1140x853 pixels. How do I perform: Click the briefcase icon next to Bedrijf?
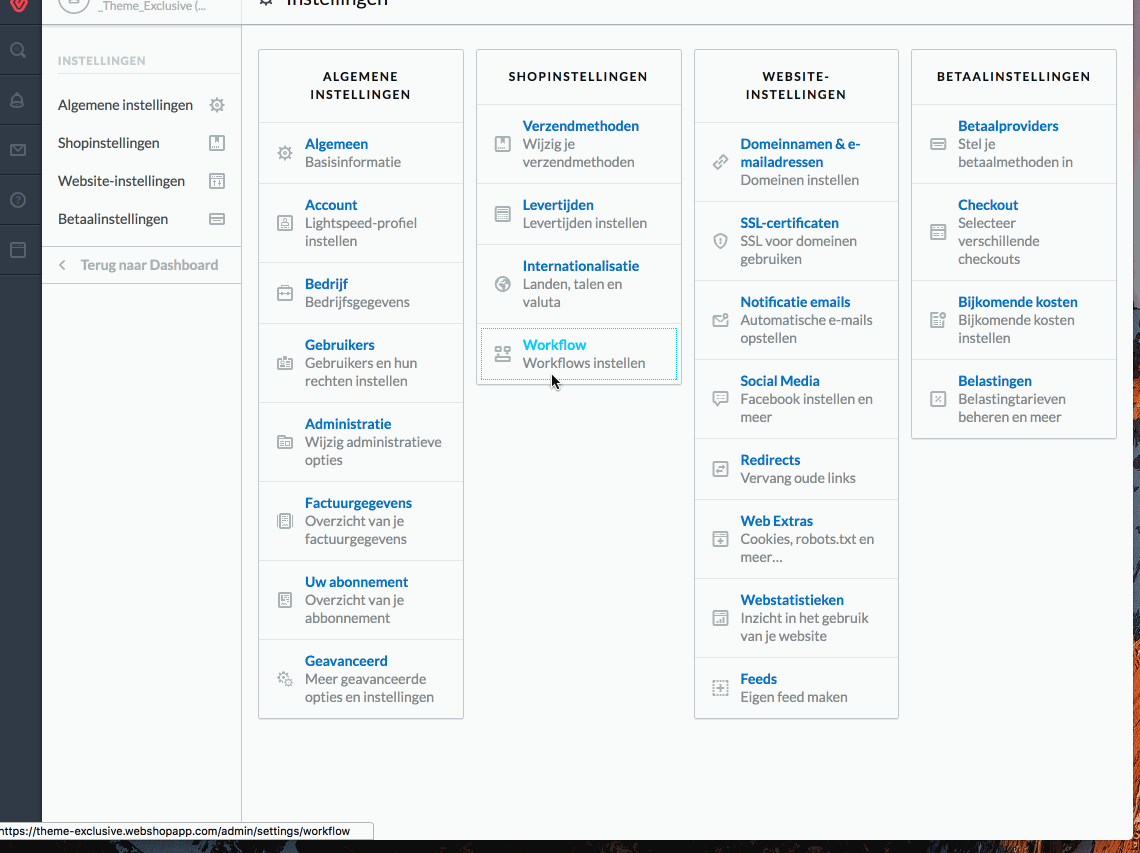(285, 293)
